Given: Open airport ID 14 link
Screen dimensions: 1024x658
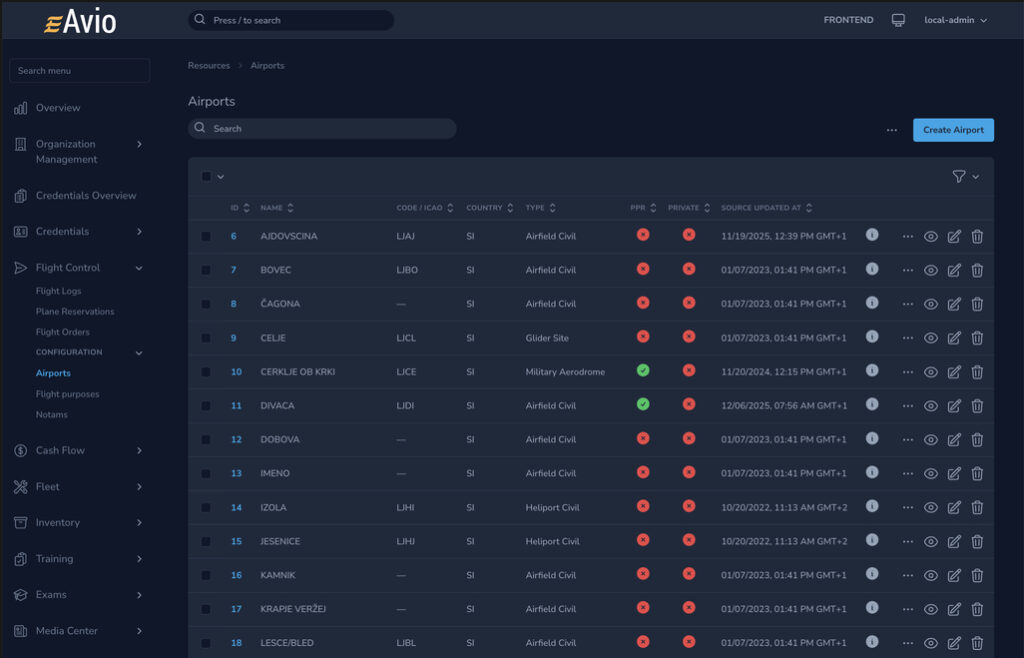Looking at the screenshot, I should coord(236,508).
